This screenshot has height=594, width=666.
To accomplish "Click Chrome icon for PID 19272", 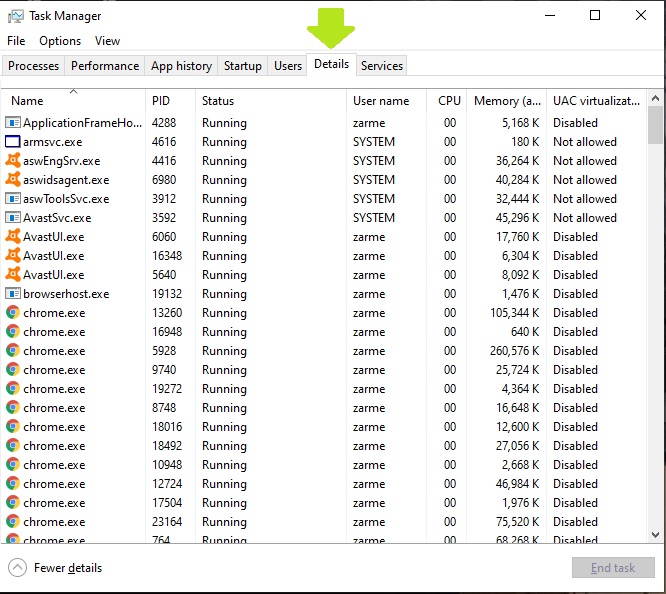I will (13, 388).
